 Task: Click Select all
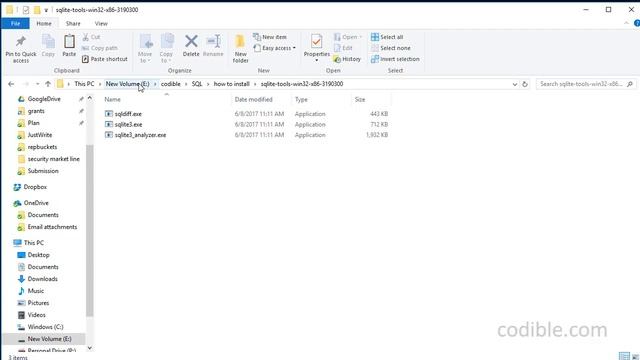click(x=387, y=37)
